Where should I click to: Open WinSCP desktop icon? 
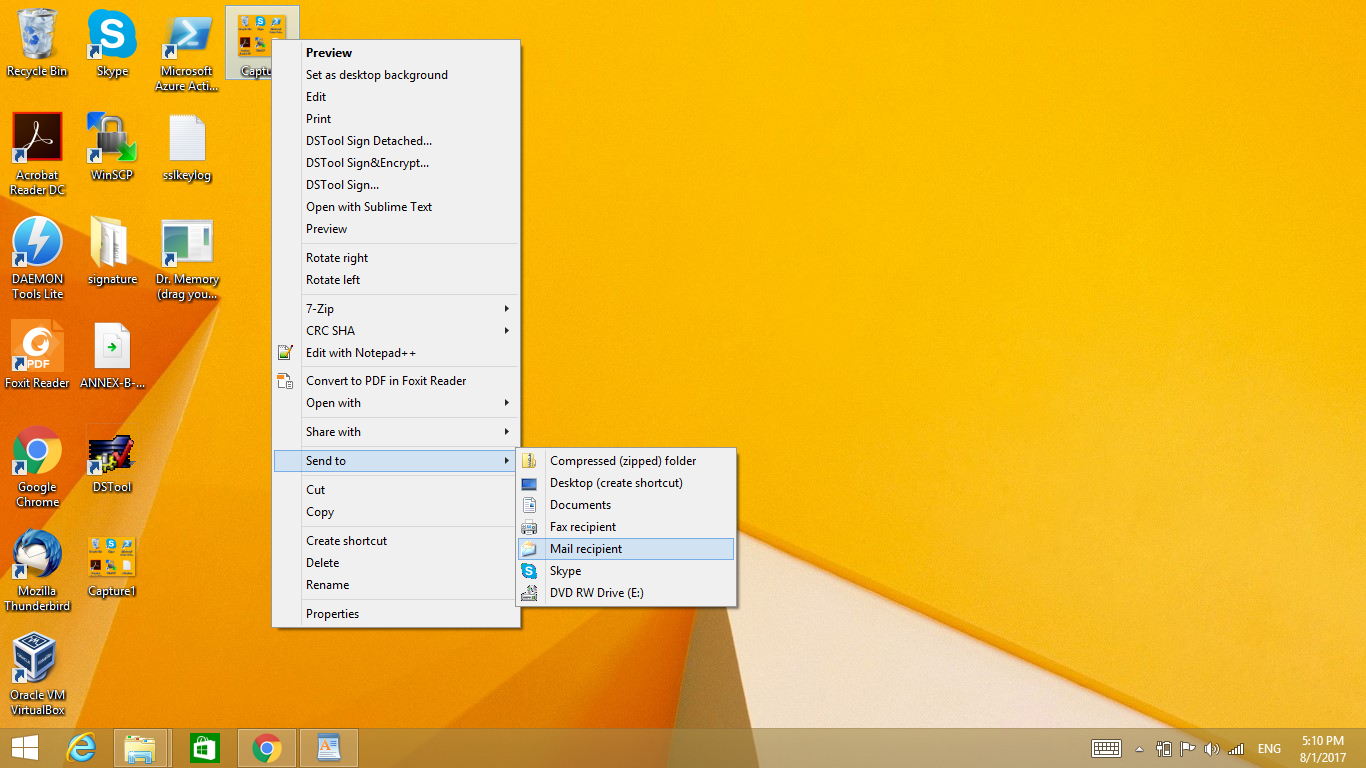(x=112, y=140)
